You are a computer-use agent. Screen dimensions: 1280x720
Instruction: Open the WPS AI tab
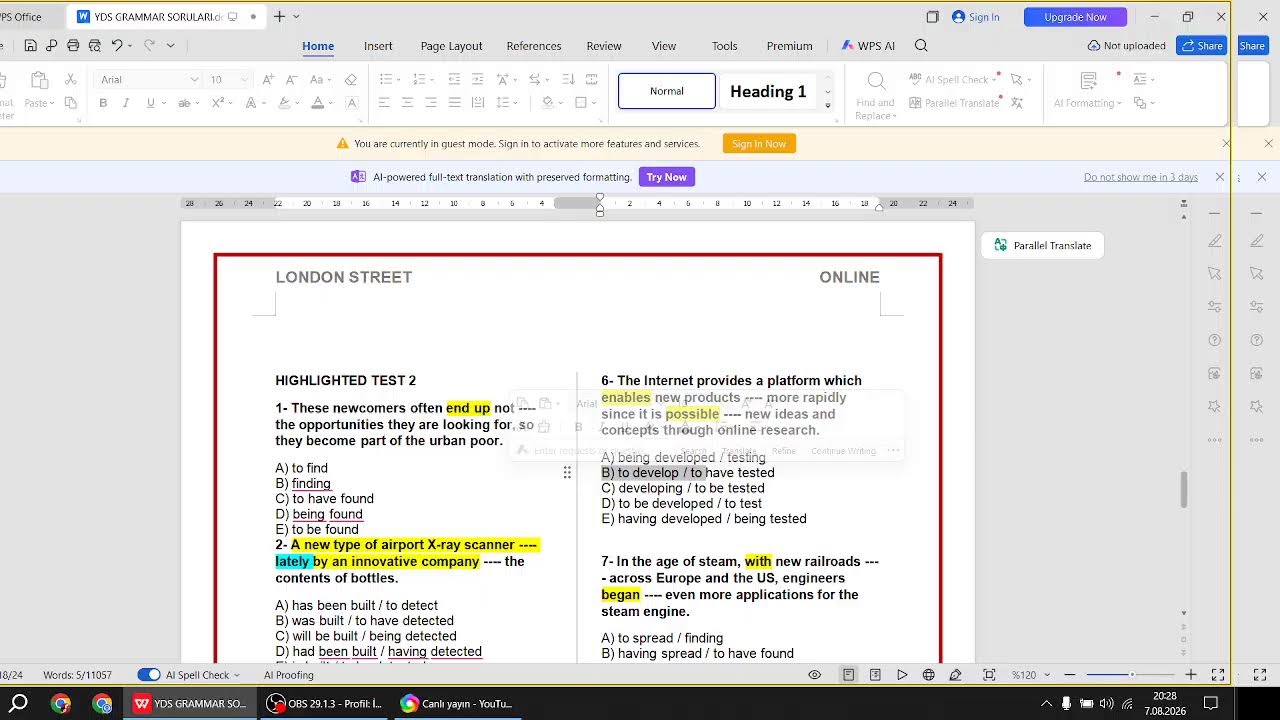[868, 46]
